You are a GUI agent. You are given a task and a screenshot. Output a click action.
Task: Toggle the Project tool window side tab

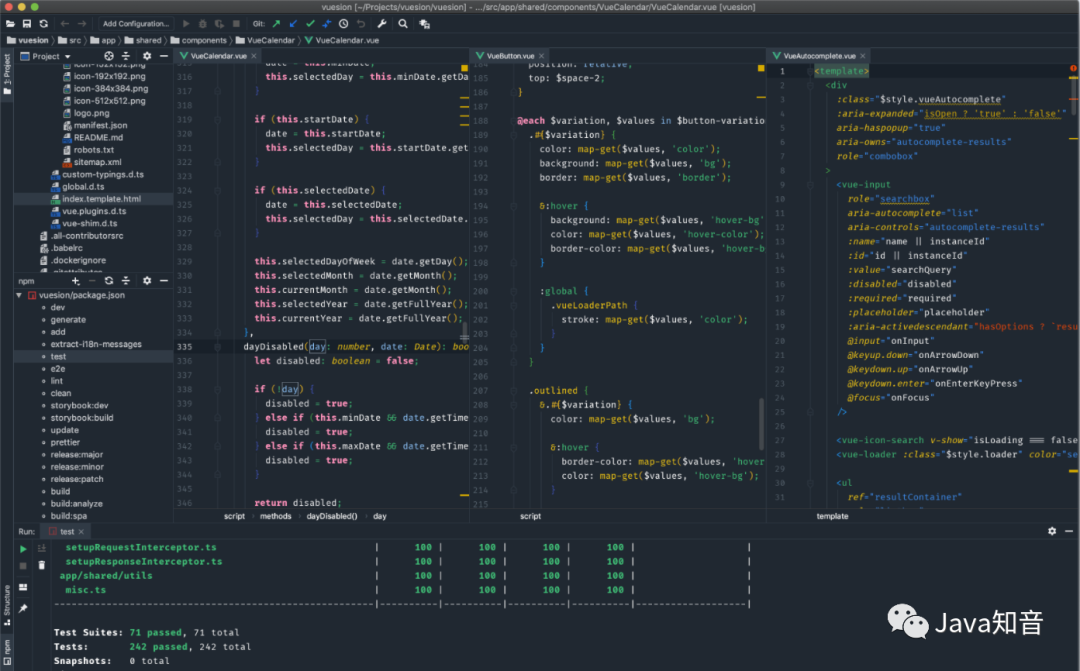click(6, 74)
